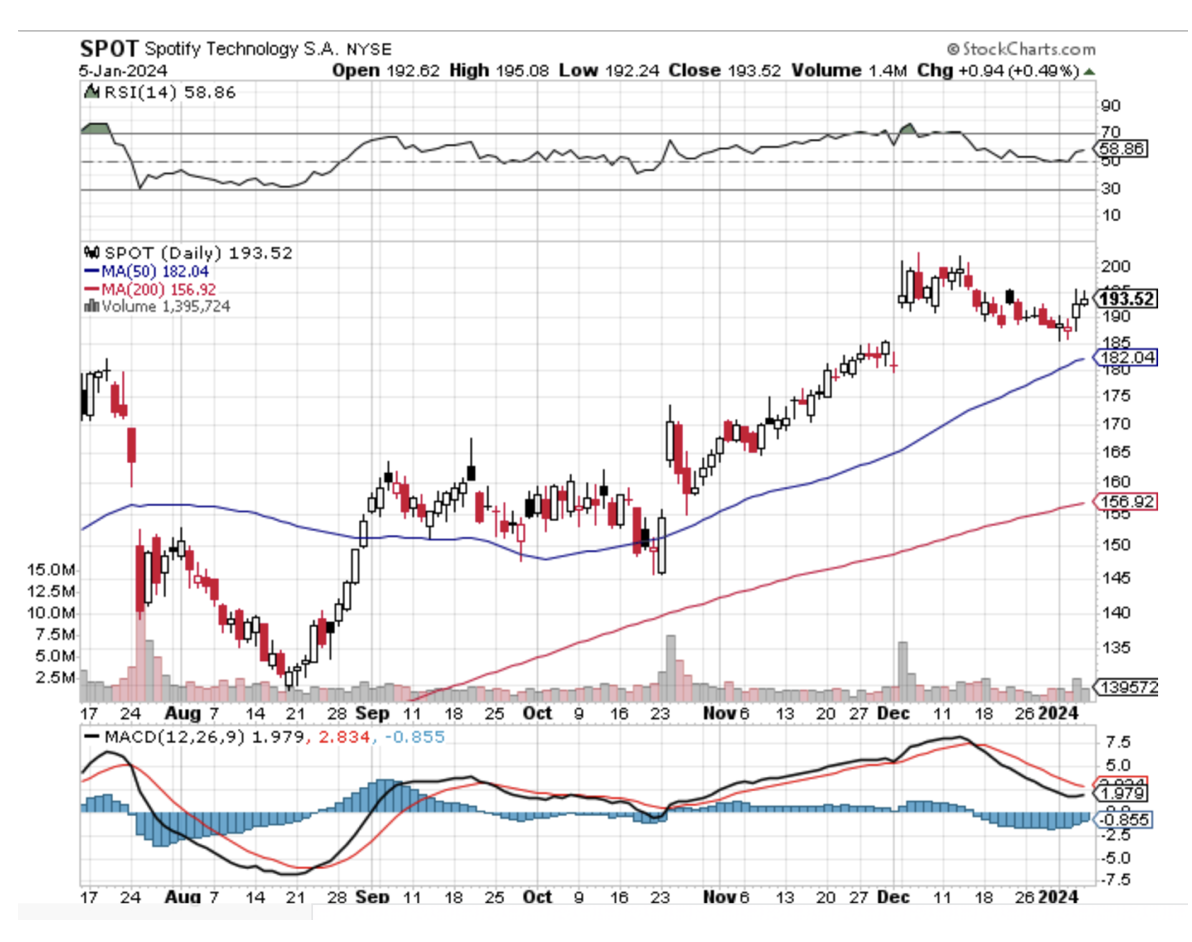Image resolution: width=1192 pixels, height=942 pixels.
Task: Click the MA(50) 182.04 legend entry
Action: [x=155, y=271]
